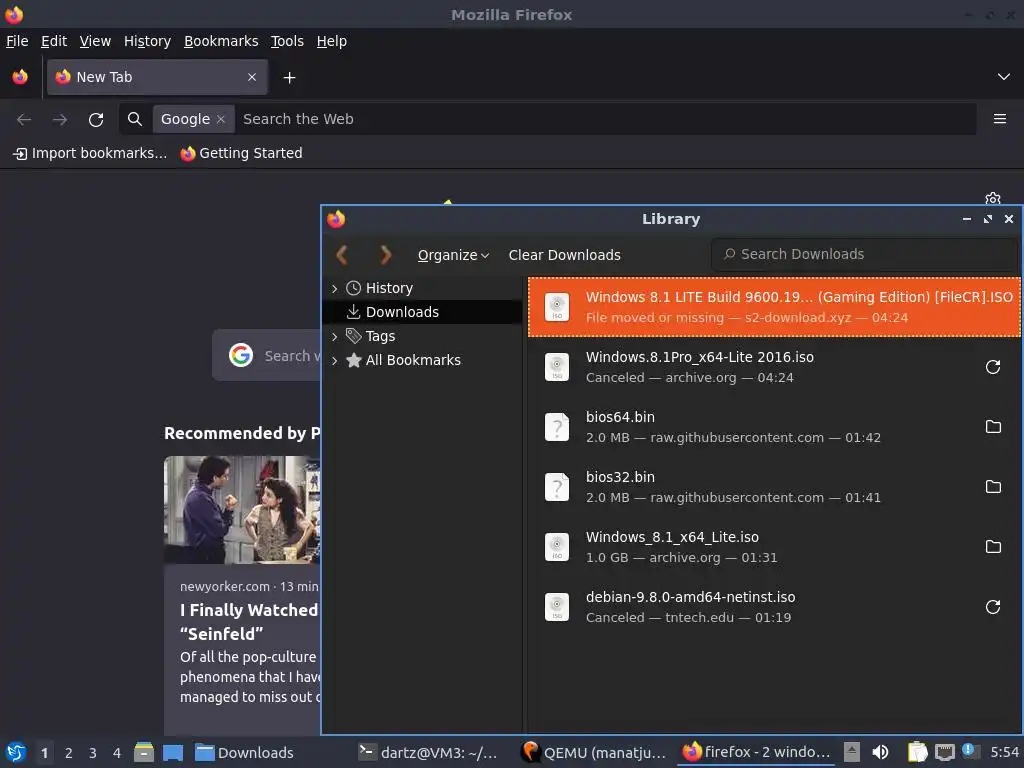Click the new tab personalize gear icon

click(x=993, y=199)
